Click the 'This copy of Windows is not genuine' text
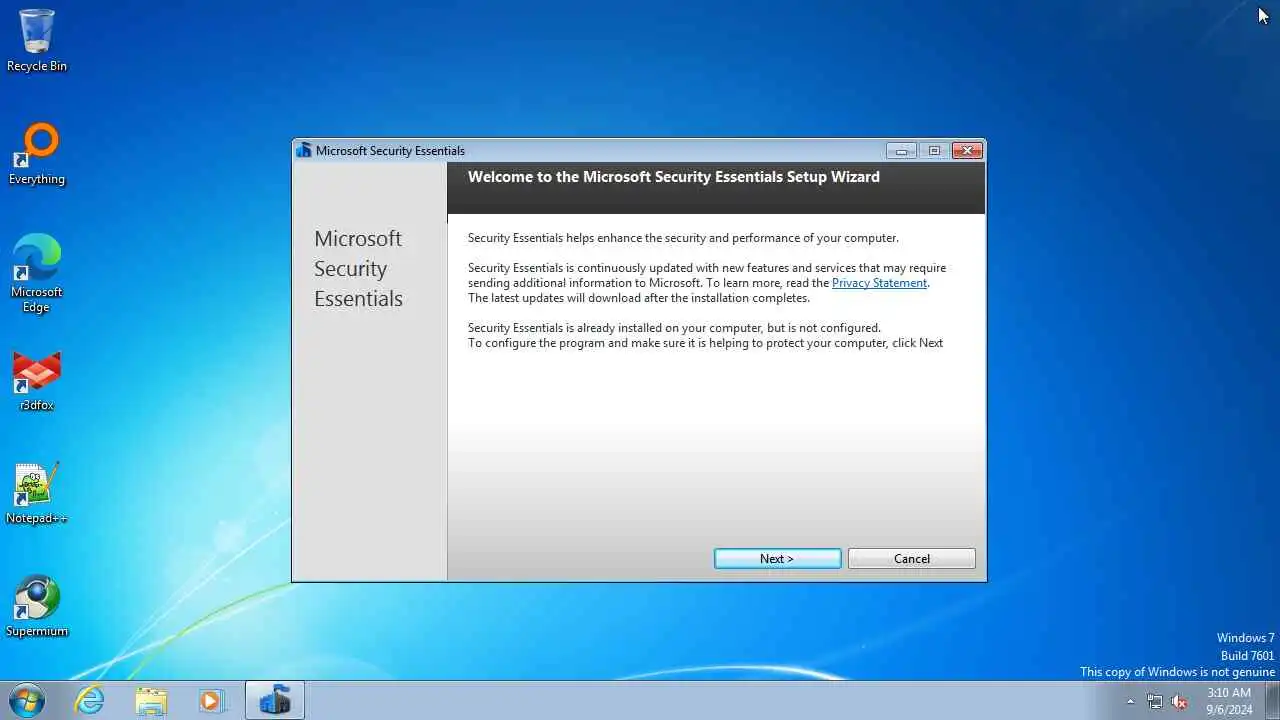The width and height of the screenshot is (1280, 720). pos(1177,672)
